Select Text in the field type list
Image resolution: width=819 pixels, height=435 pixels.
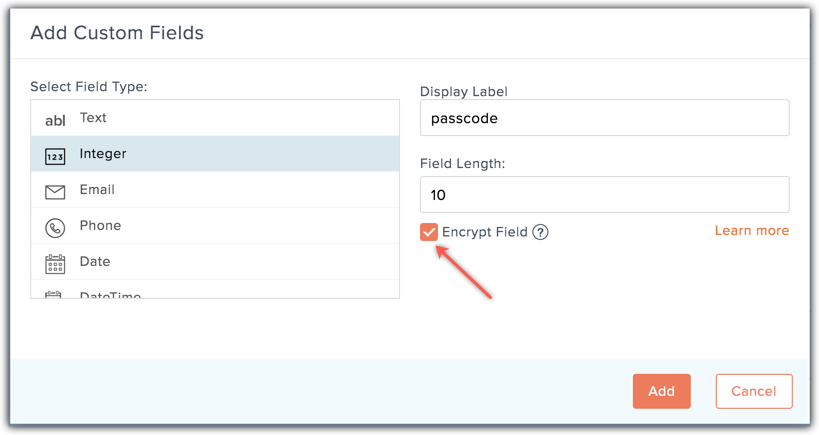215,118
